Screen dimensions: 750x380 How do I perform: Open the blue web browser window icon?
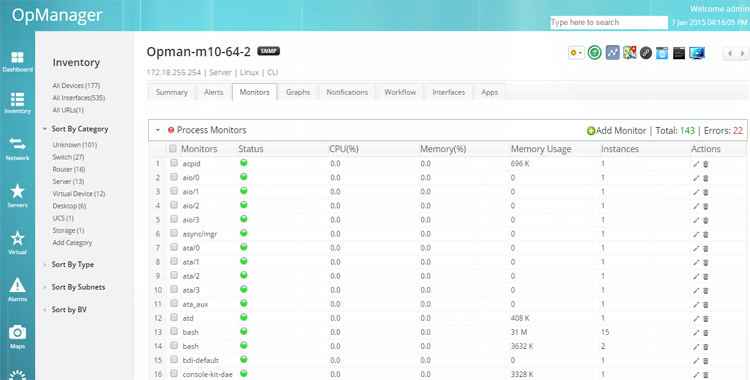[x=662, y=53]
